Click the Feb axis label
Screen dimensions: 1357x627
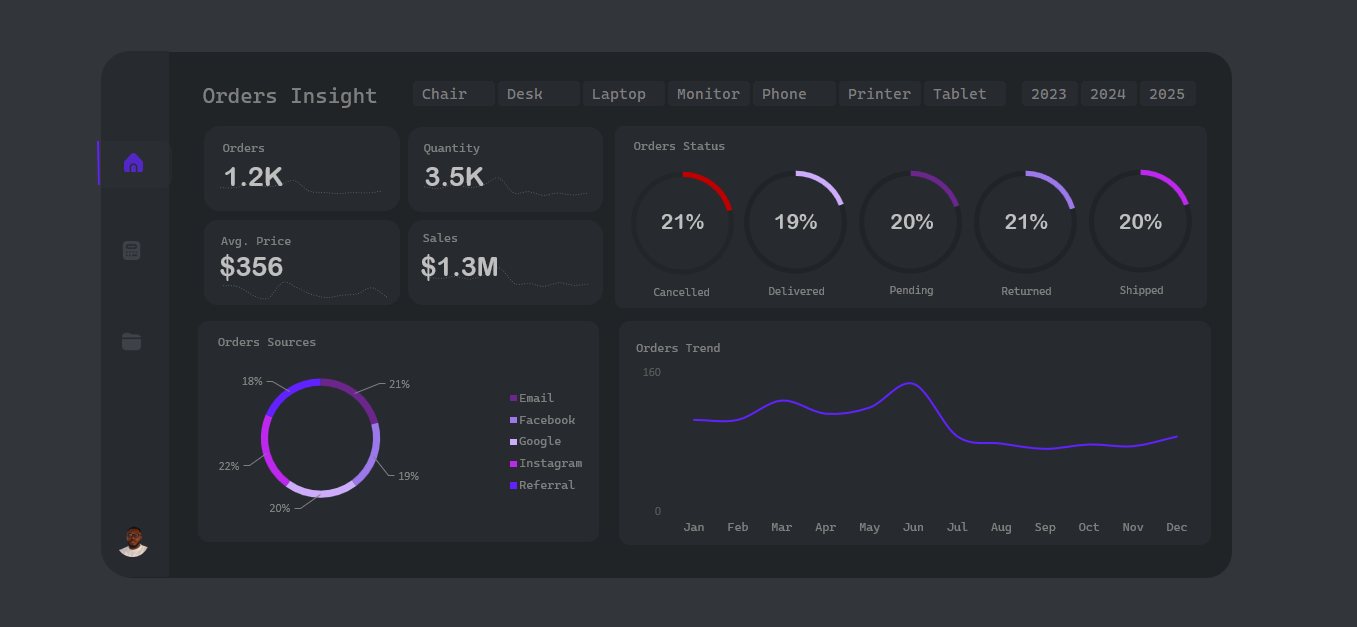pos(738,527)
